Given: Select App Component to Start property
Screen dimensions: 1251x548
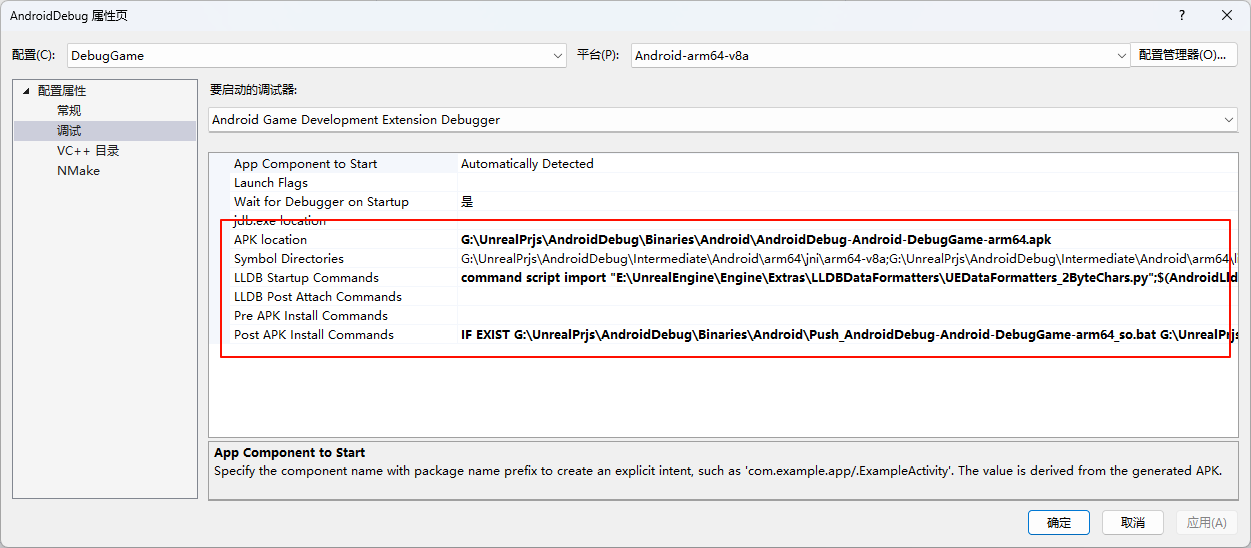Looking at the screenshot, I should point(305,164).
